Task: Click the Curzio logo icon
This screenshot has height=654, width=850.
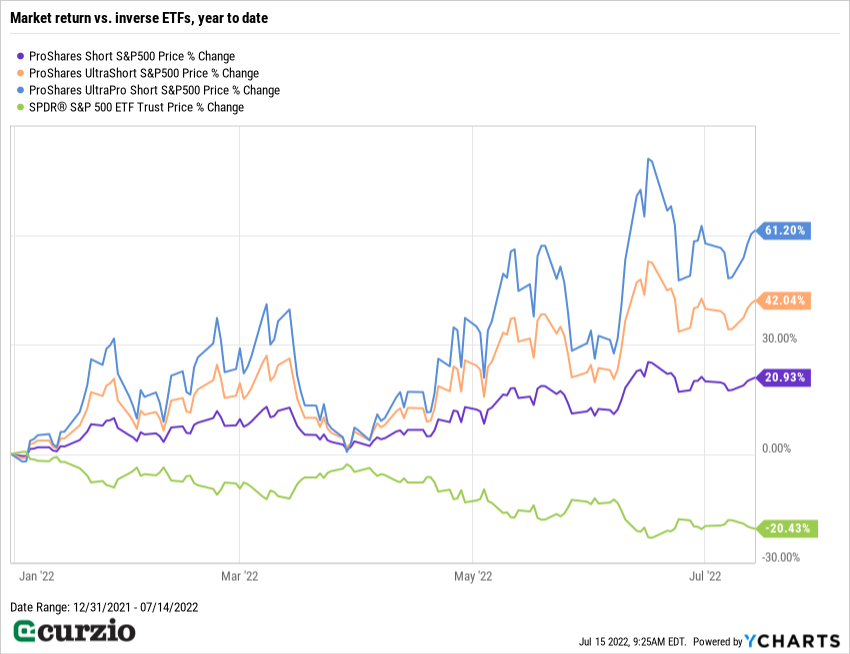Action: click(x=28, y=632)
